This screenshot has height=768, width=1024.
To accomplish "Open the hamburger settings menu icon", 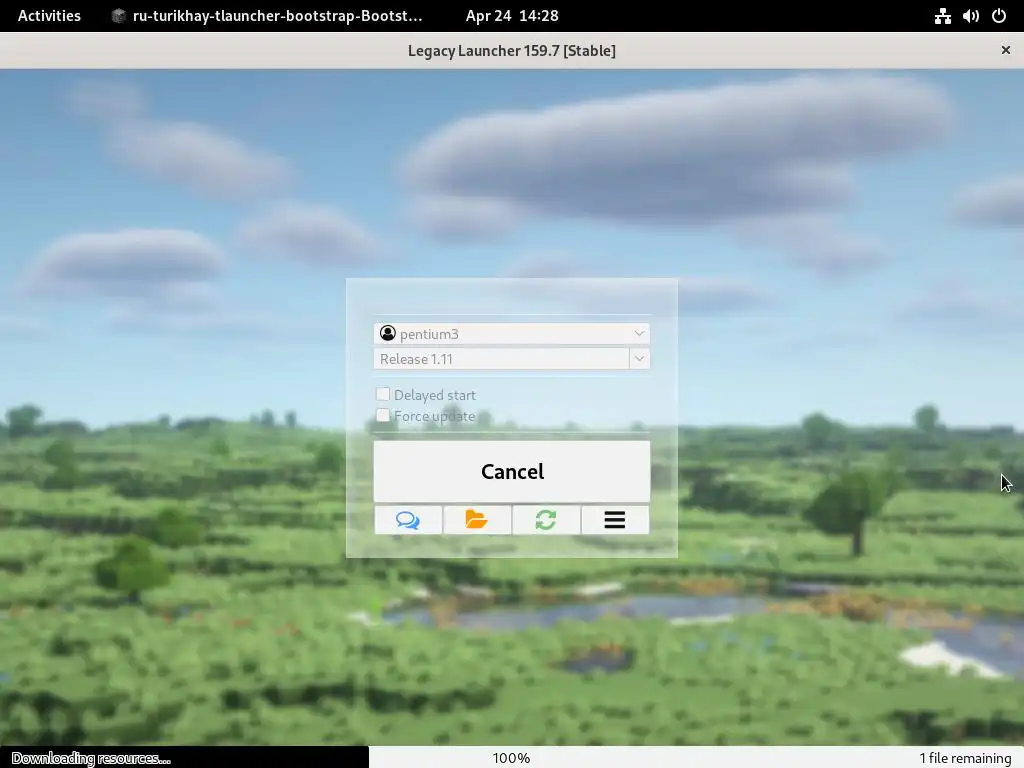I will point(615,520).
